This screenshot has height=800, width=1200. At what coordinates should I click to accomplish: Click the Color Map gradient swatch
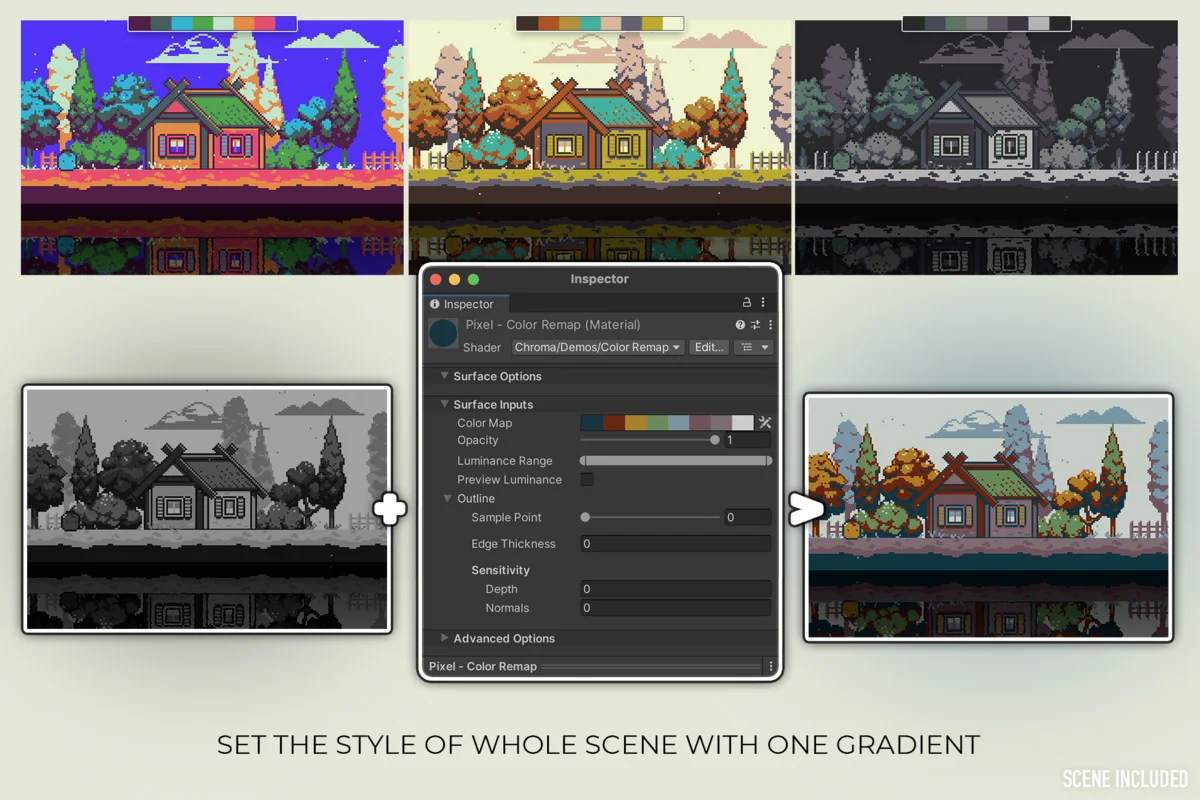click(x=666, y=423)
